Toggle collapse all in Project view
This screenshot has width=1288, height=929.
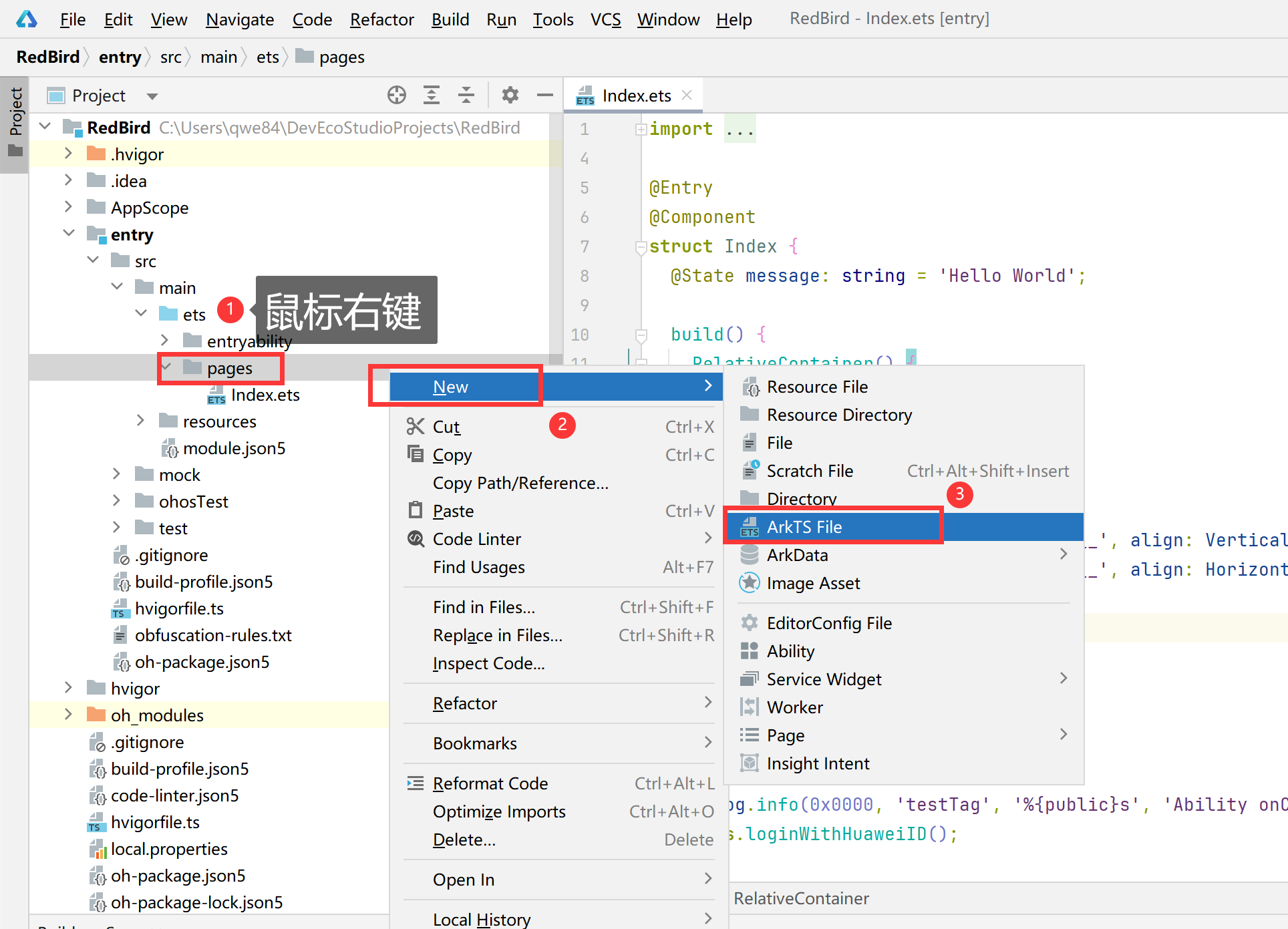[x=467, y=94]
